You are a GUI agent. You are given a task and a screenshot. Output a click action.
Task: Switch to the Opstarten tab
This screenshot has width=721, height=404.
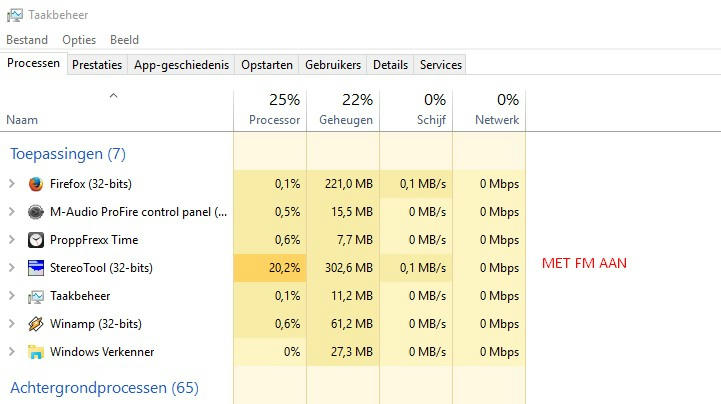pyautogui.click(x=267, y=64)
